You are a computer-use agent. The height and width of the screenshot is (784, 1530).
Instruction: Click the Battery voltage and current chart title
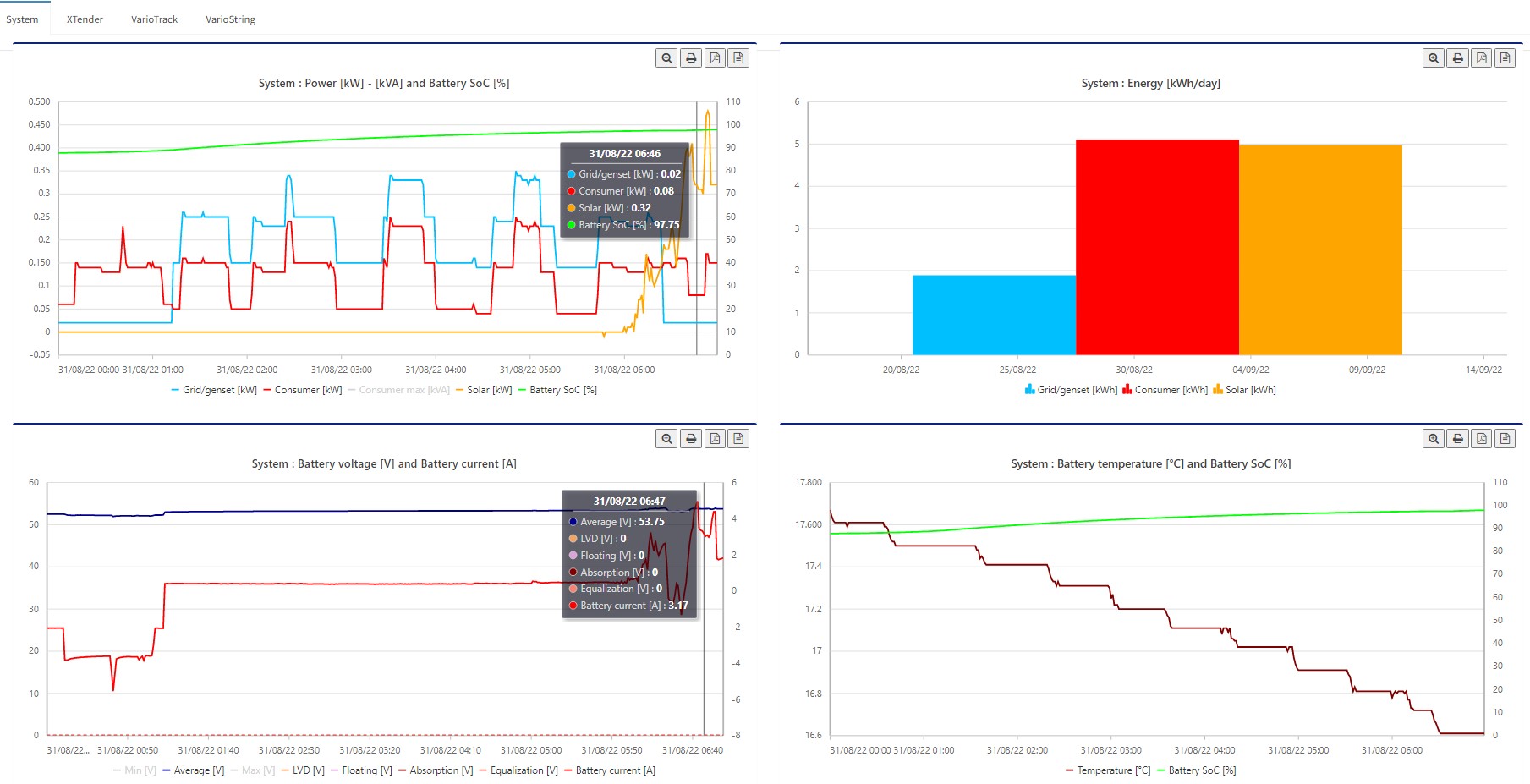384,463
